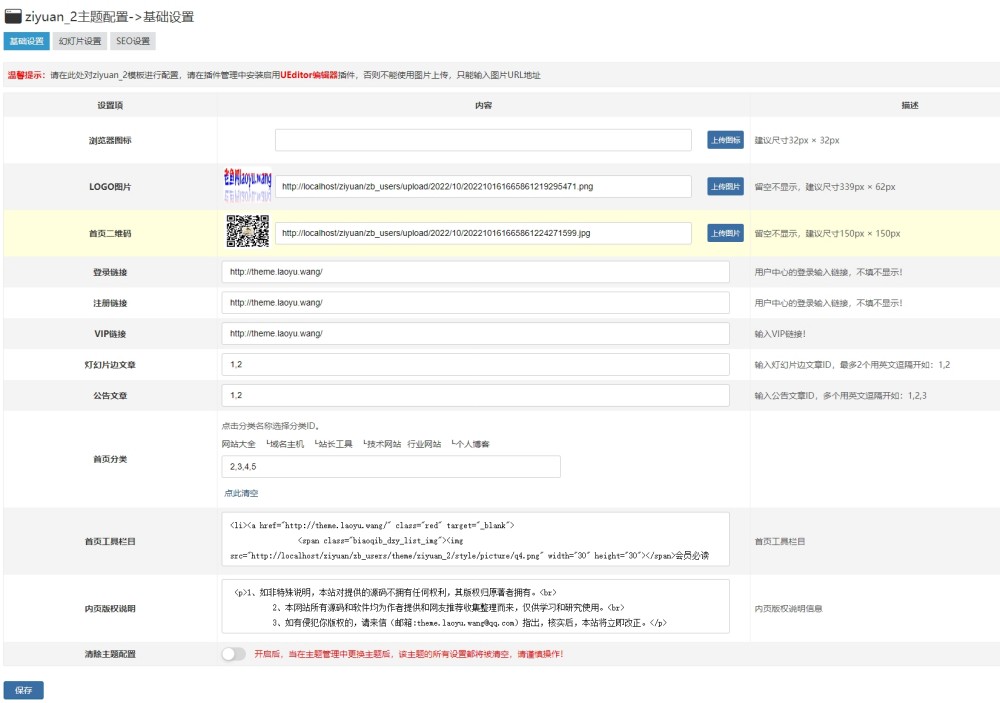
Task: Click the 注册链接 input field
Action: click(475, 302)
